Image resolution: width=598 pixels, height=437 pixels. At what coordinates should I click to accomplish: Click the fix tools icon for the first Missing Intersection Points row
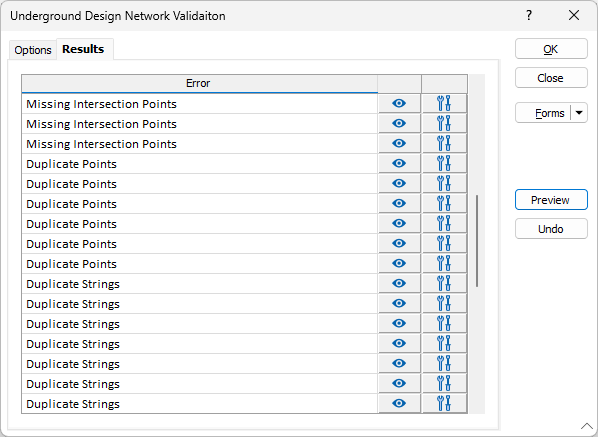click(x=444, y=104)
